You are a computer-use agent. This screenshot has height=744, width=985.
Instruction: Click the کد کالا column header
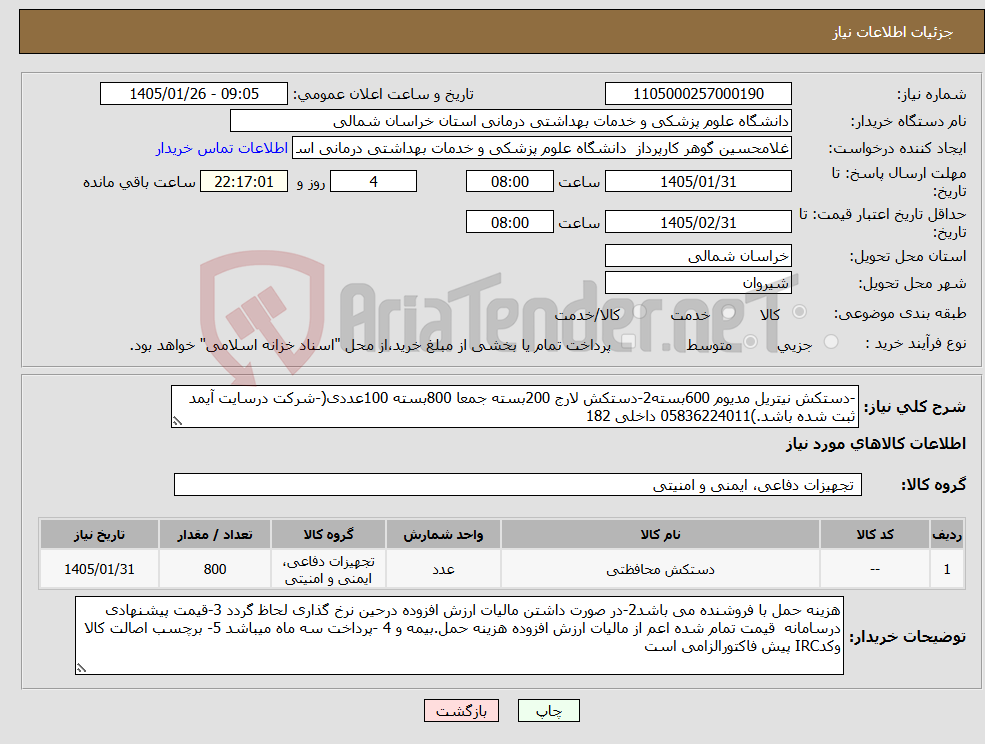[875, 535]
